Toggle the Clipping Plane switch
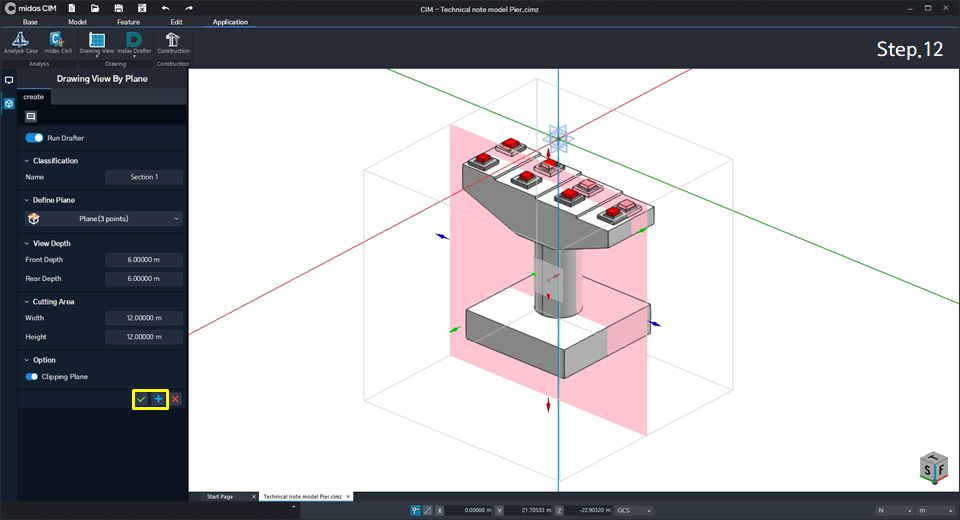Viewport: 960px width, 520px height. [32, 377]
